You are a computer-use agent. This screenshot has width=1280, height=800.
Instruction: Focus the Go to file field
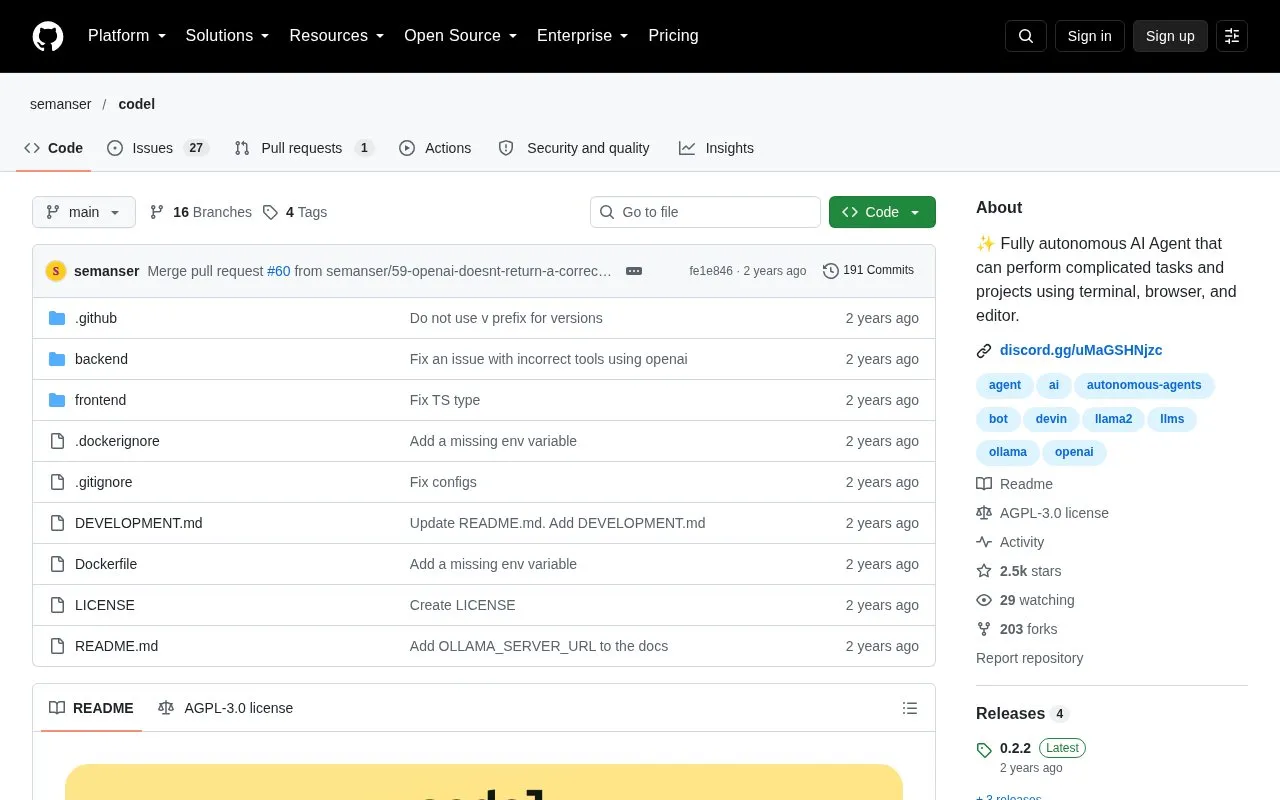[705, 212]
